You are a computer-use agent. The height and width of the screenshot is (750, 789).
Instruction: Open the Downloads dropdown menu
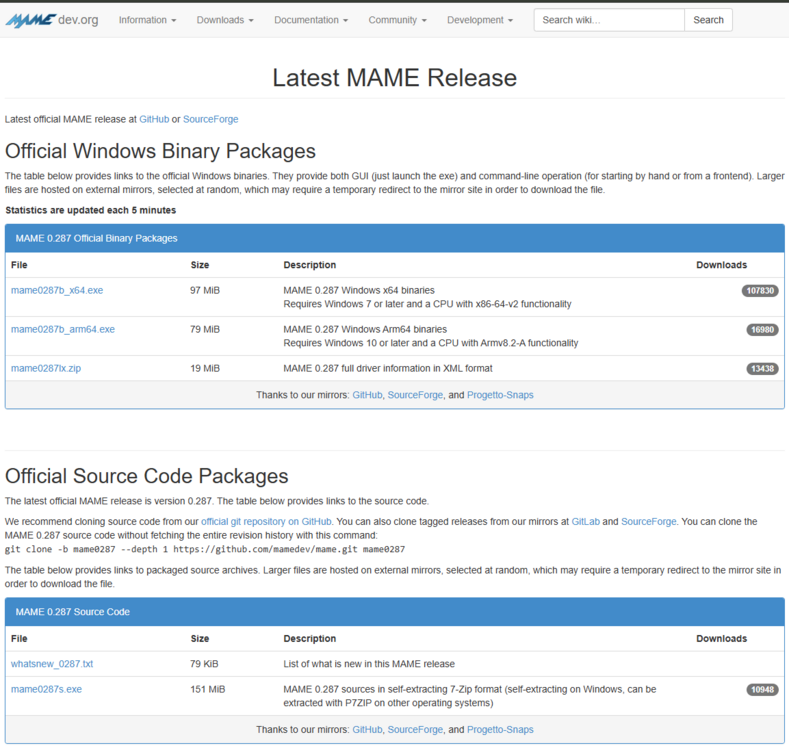pyautogui.click(x=225, y=20)
